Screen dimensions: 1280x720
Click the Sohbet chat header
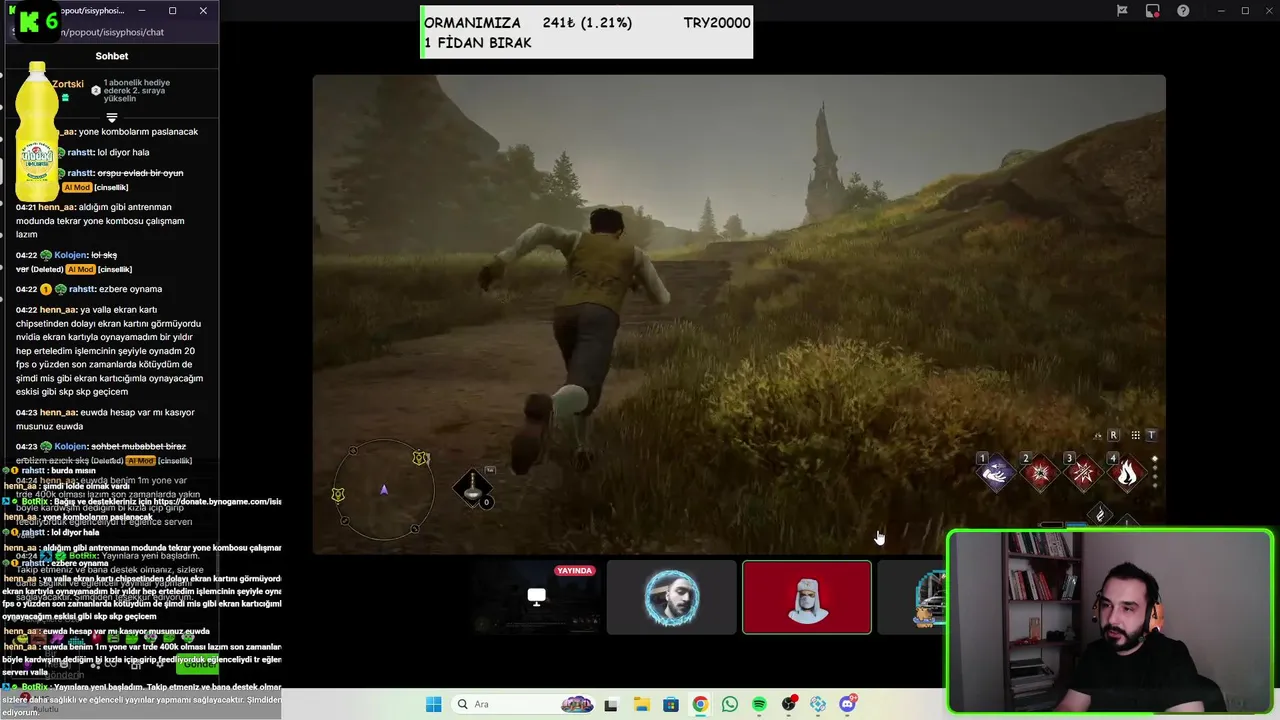(112, 56)
